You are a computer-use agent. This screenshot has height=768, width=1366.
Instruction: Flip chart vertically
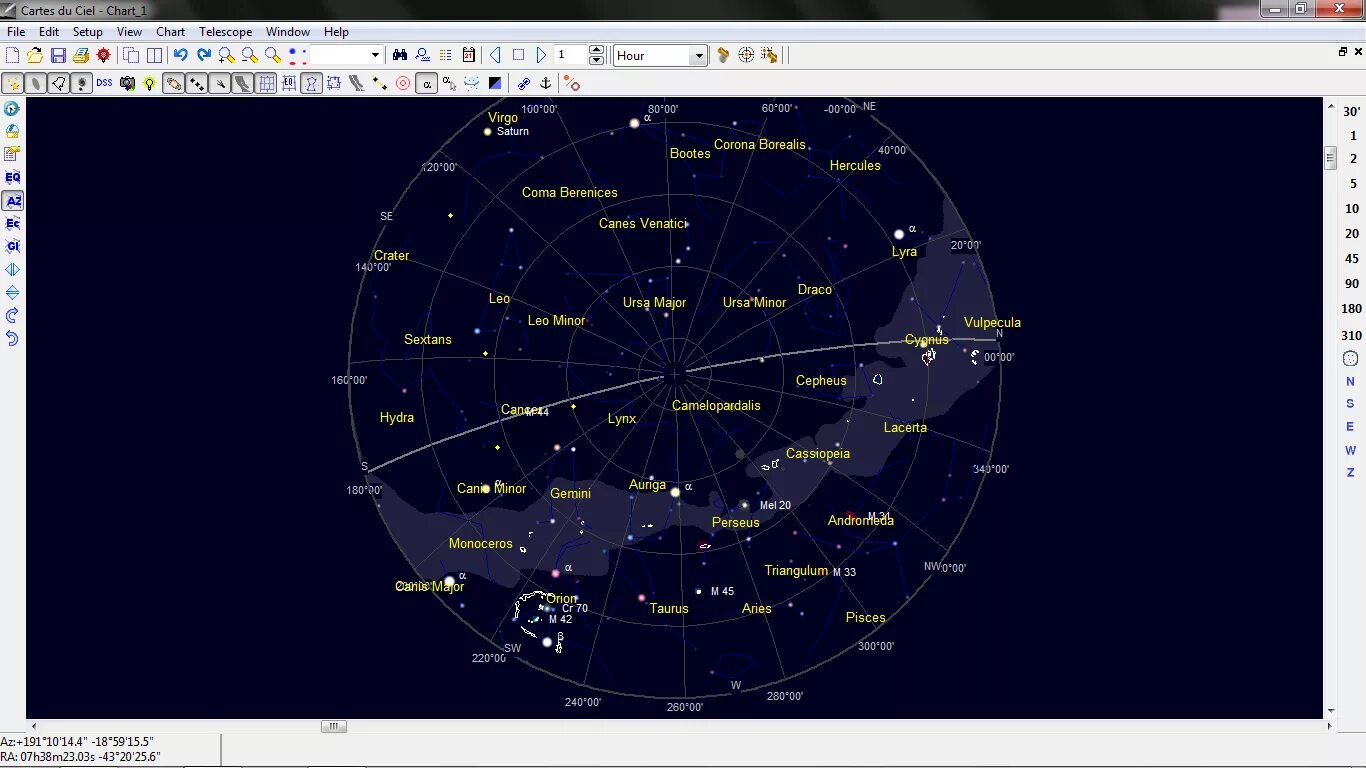(13, 293)
